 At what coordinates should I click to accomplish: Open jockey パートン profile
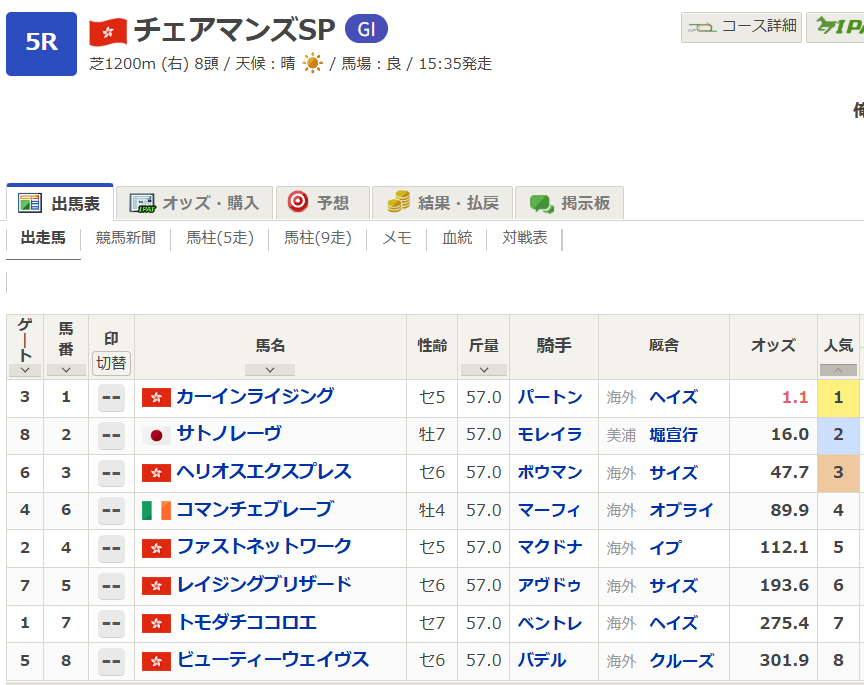point(550,397)
